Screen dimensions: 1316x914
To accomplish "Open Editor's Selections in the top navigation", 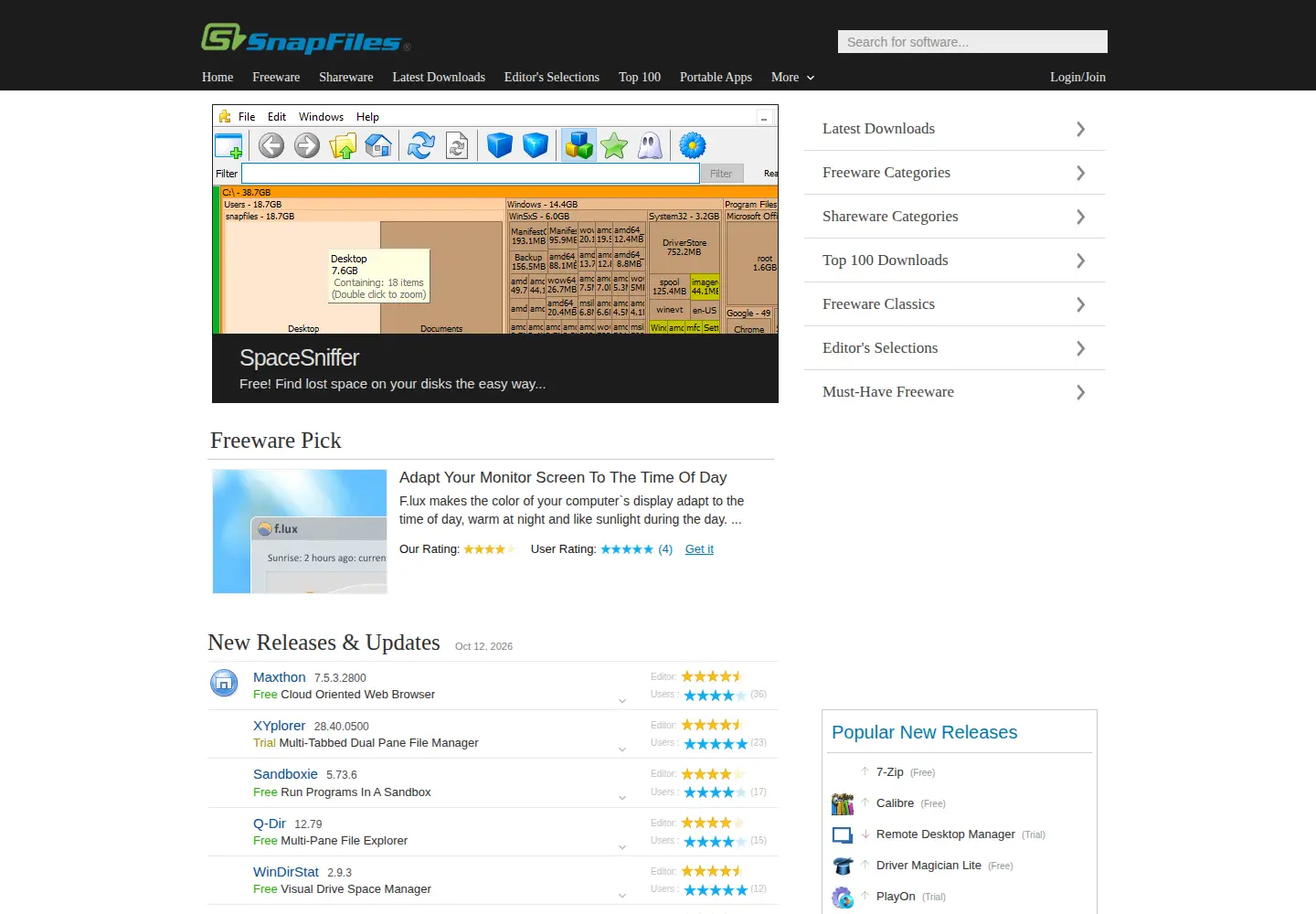I will pos(552,77).
